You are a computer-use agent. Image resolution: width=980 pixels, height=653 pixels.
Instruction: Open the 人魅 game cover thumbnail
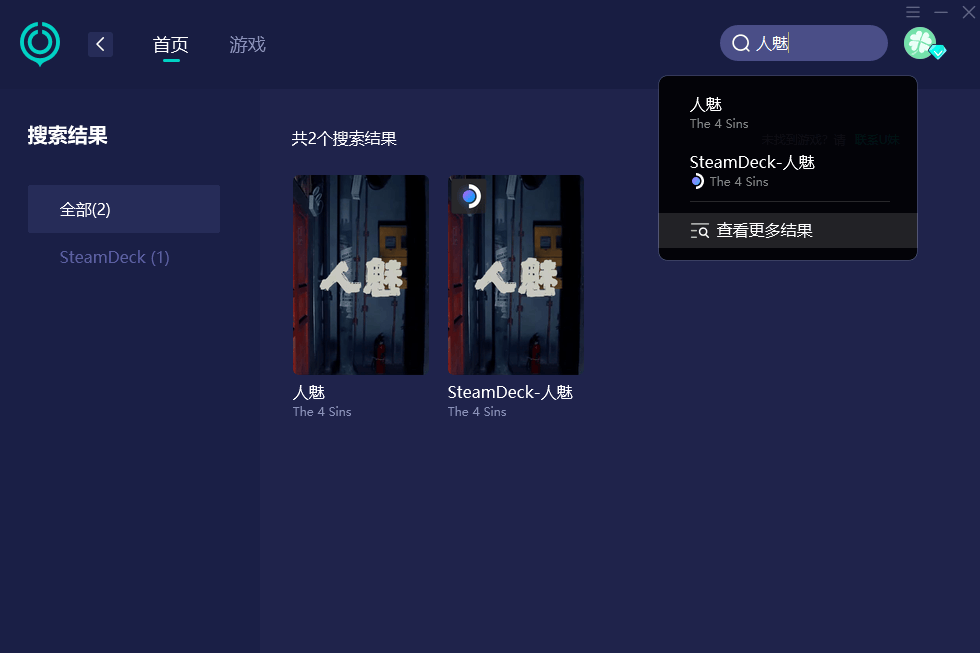pos(361,275)
